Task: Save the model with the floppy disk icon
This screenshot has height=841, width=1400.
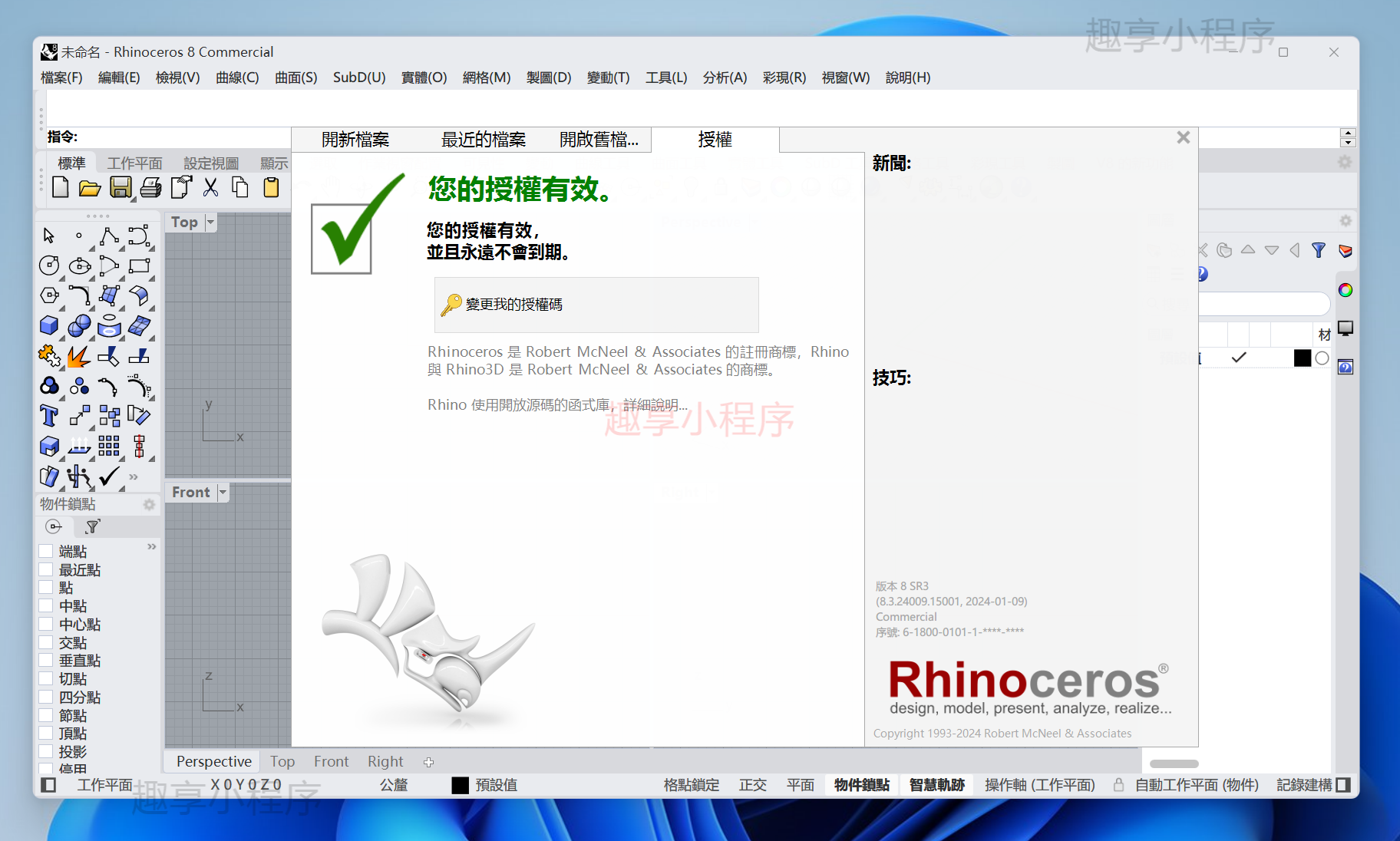Action: point(121,188)
